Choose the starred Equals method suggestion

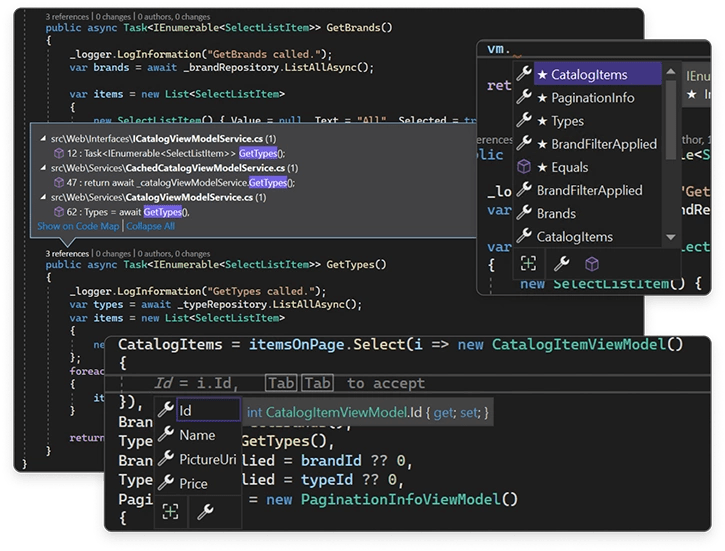[x=563, y=167]
